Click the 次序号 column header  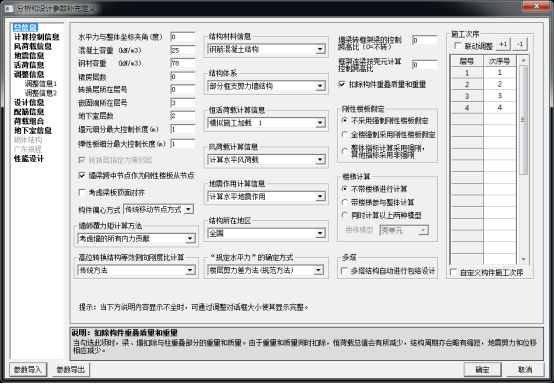pos(500,61)
